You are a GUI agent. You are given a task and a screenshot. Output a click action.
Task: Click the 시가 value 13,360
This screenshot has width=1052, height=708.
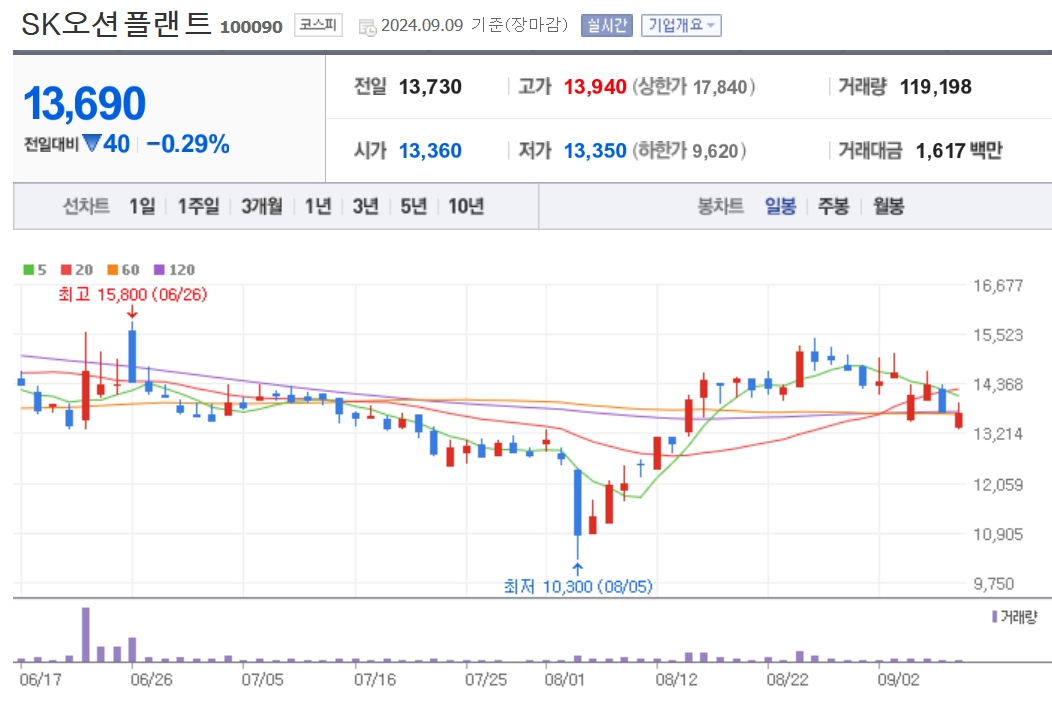(x=430, y=150)
